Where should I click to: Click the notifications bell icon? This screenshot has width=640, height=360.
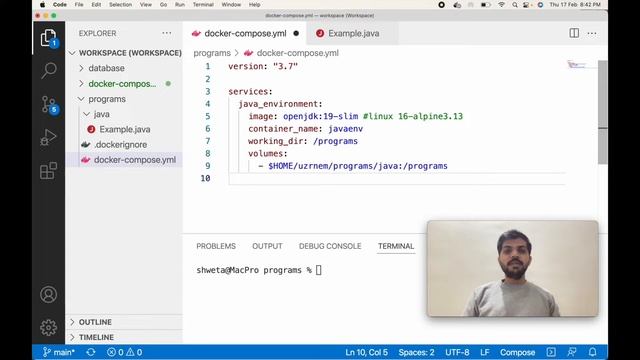[593, 352]
